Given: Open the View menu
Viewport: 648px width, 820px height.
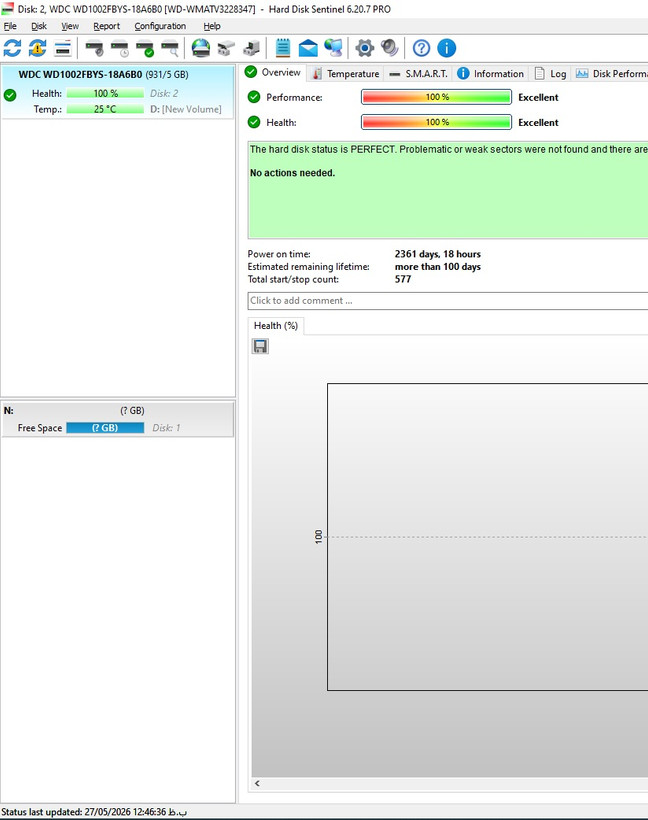Looking at the screenshot, I should coord(70,26).
